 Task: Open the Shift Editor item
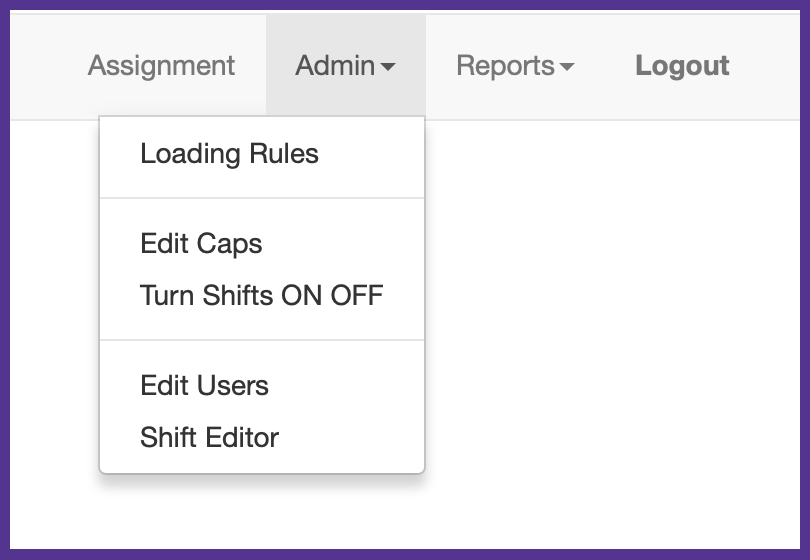209,438
